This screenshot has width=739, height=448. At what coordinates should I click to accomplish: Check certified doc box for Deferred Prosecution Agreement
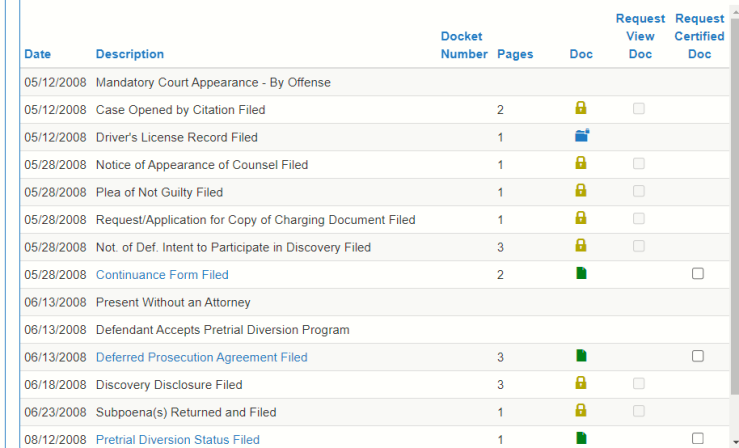click(698, 356)
